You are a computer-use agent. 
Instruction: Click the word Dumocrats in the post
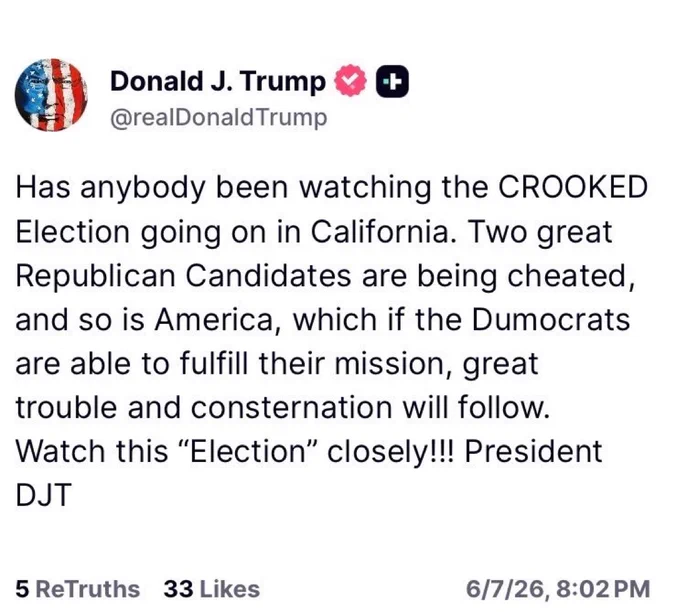point(551,320)
